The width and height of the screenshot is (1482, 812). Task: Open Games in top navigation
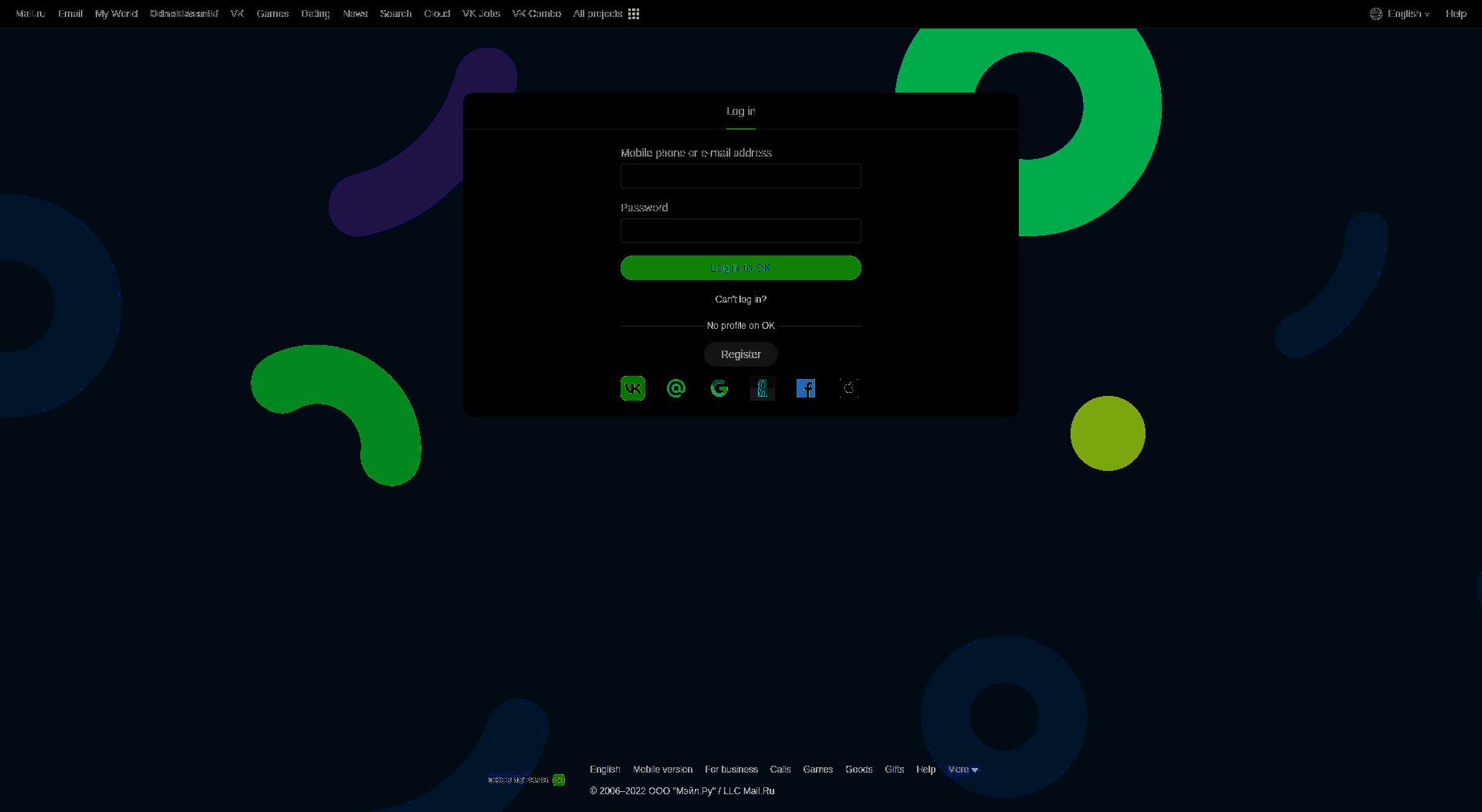click(272, 14)
